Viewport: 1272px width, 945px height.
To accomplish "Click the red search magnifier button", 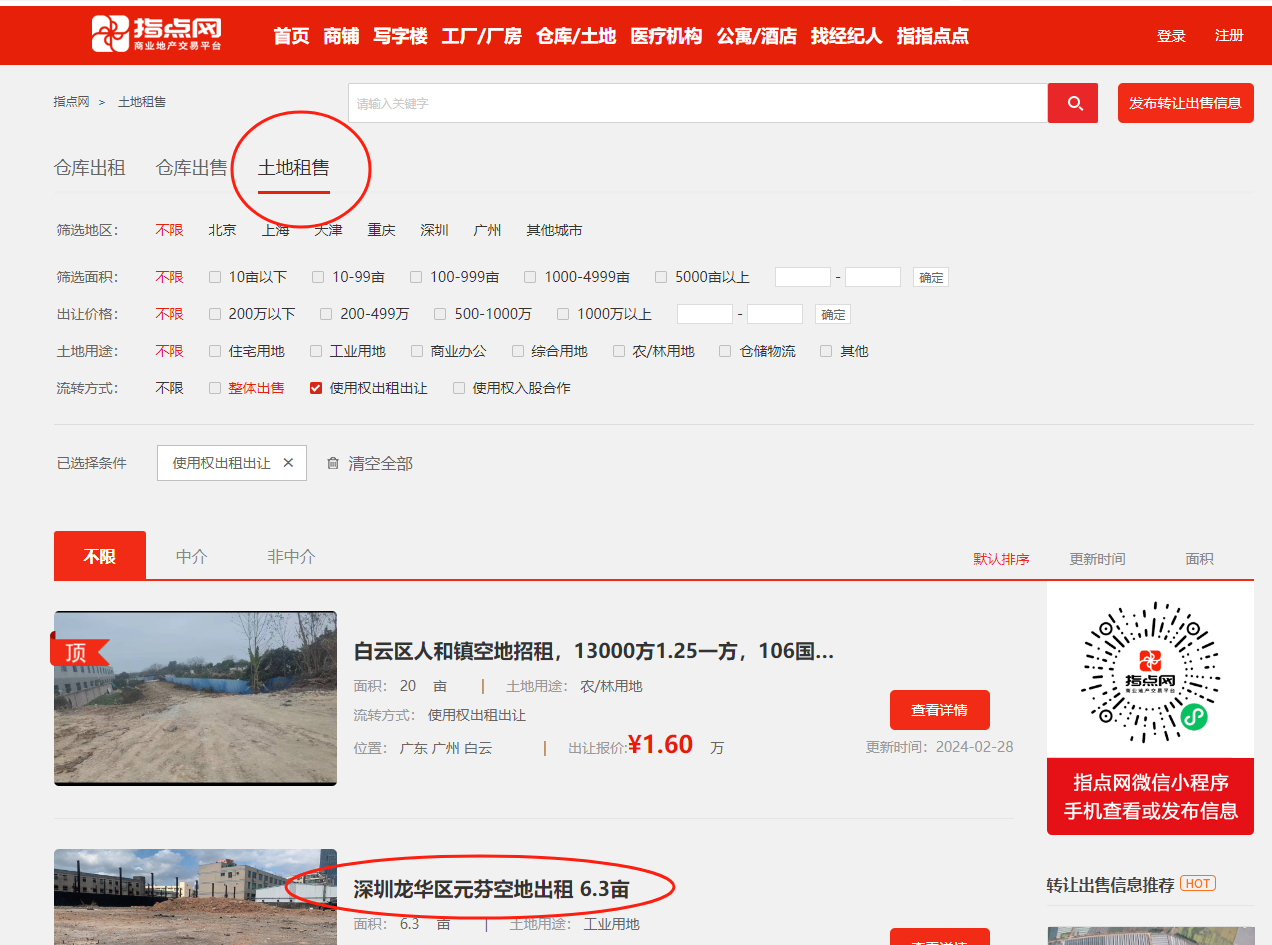I will coord(1075,103).
